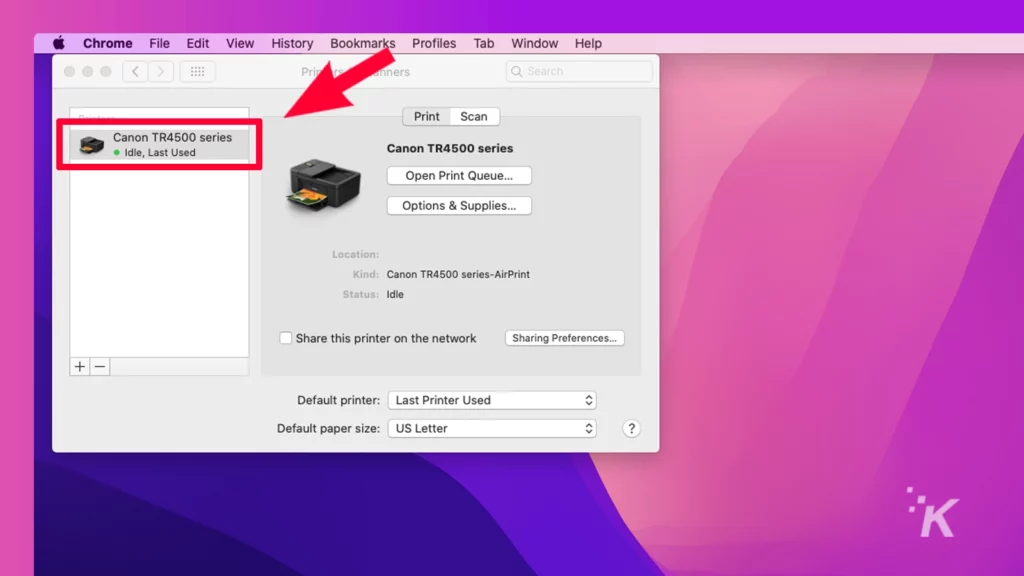Image resolution: width=1024 pixels, height=576 pixels.
Task: Click the Canon printer icon in the sidebar list
Action: tap(91, 144)
